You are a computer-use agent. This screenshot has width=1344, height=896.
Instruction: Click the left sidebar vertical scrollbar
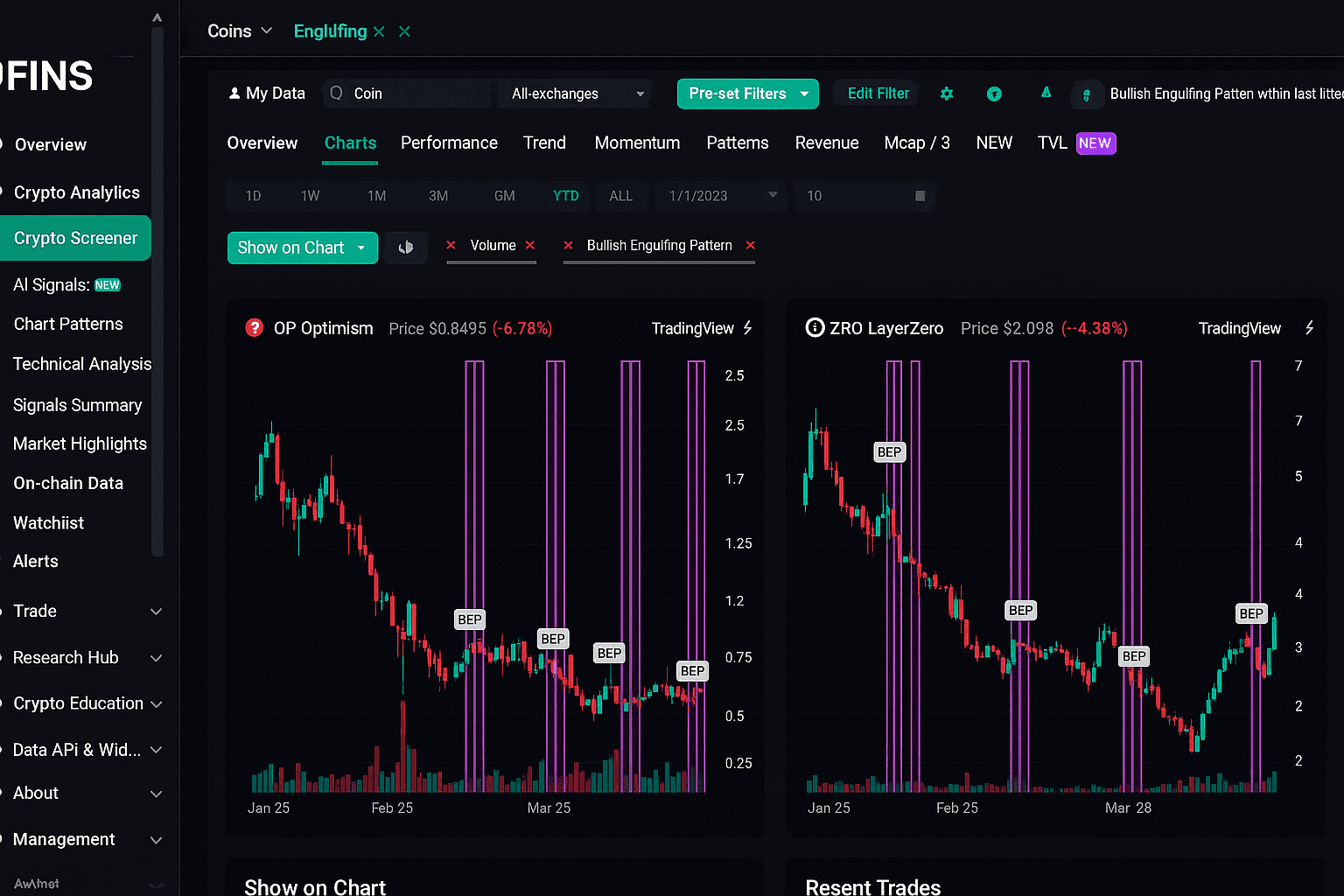(x=157, y=289)
